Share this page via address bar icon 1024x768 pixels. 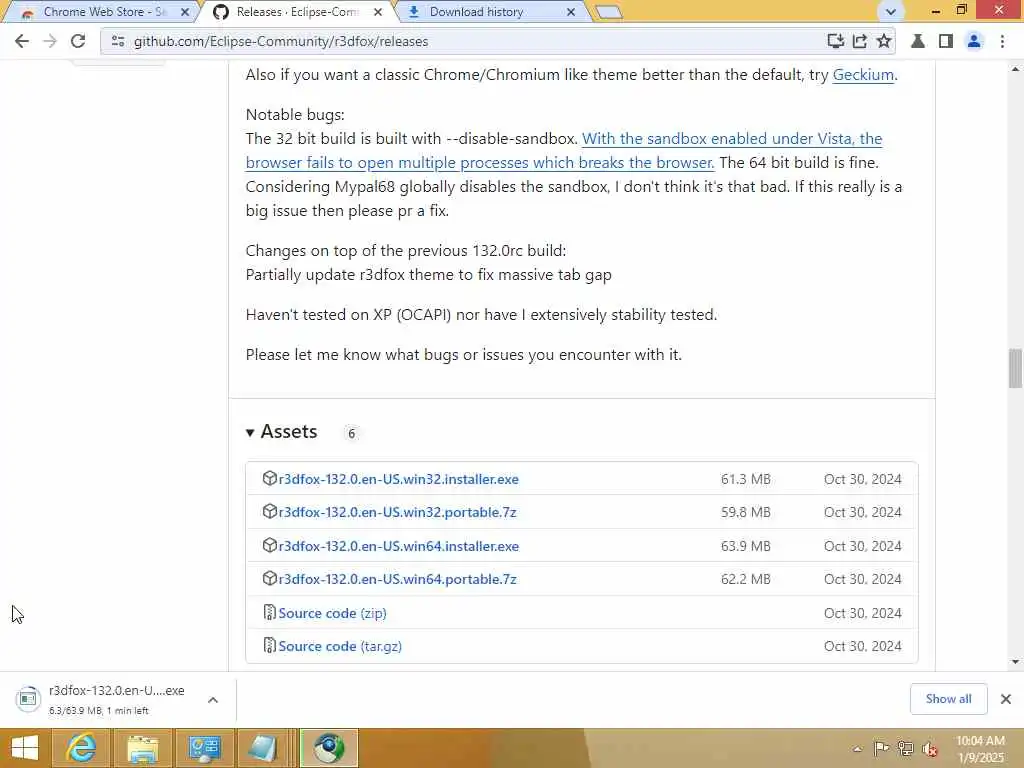859,41
